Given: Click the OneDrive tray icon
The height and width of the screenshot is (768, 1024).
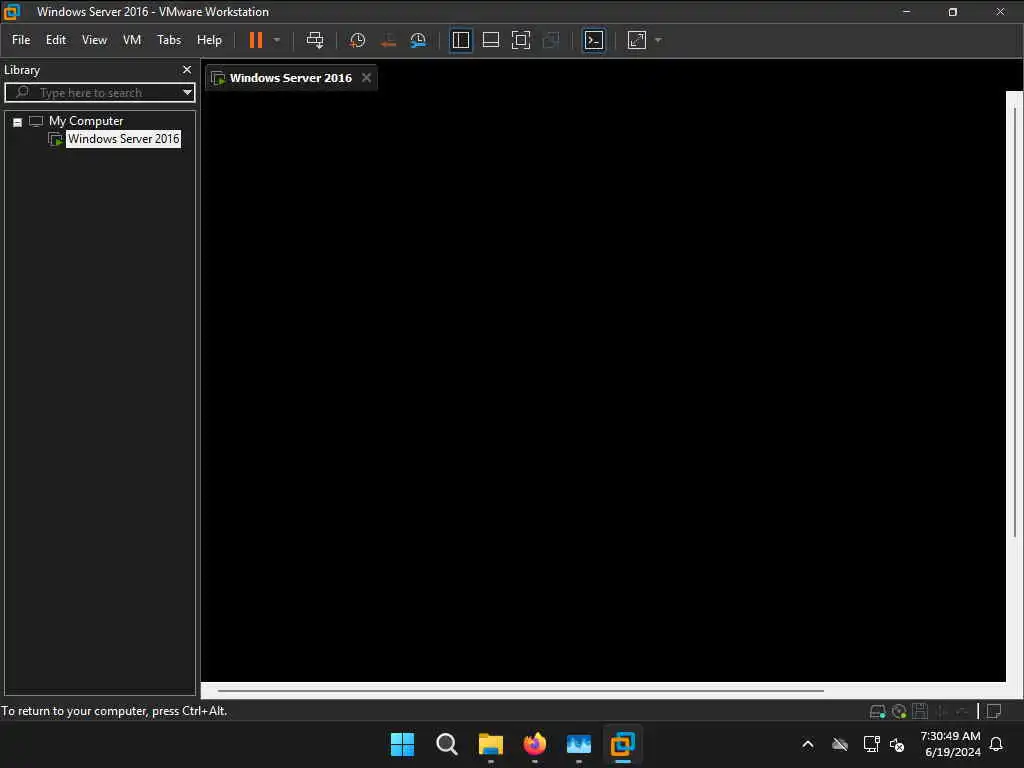Looking at the screenshot, I should (840, 744).
